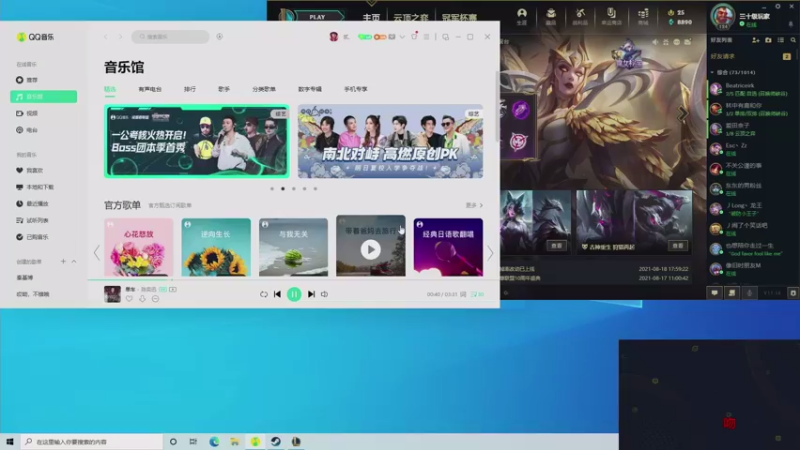Open 已购音乐 purchased music
The width and height of the screenshot is (800, 450).
32,237
